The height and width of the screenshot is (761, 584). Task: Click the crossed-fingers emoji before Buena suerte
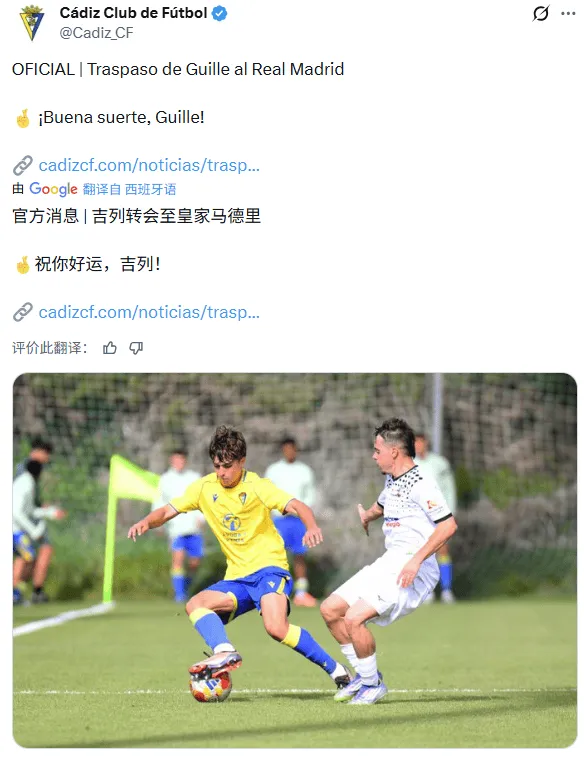[23, 118]
